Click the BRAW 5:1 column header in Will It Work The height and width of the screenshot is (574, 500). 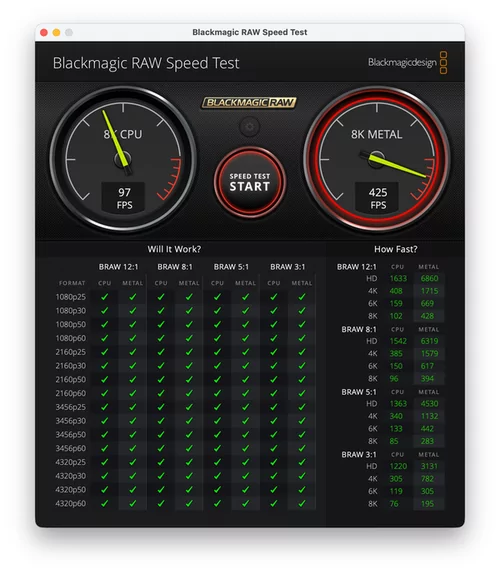tap(231, 267)
